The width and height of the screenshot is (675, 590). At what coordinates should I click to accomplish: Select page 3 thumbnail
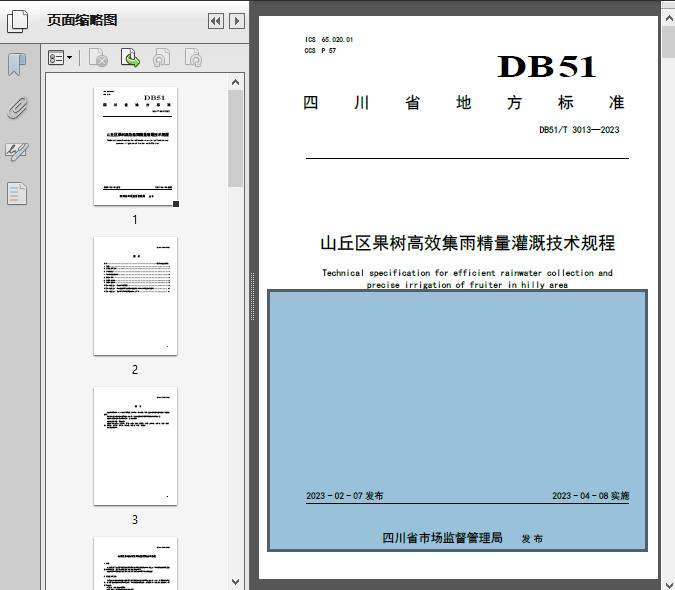point(135,446)
